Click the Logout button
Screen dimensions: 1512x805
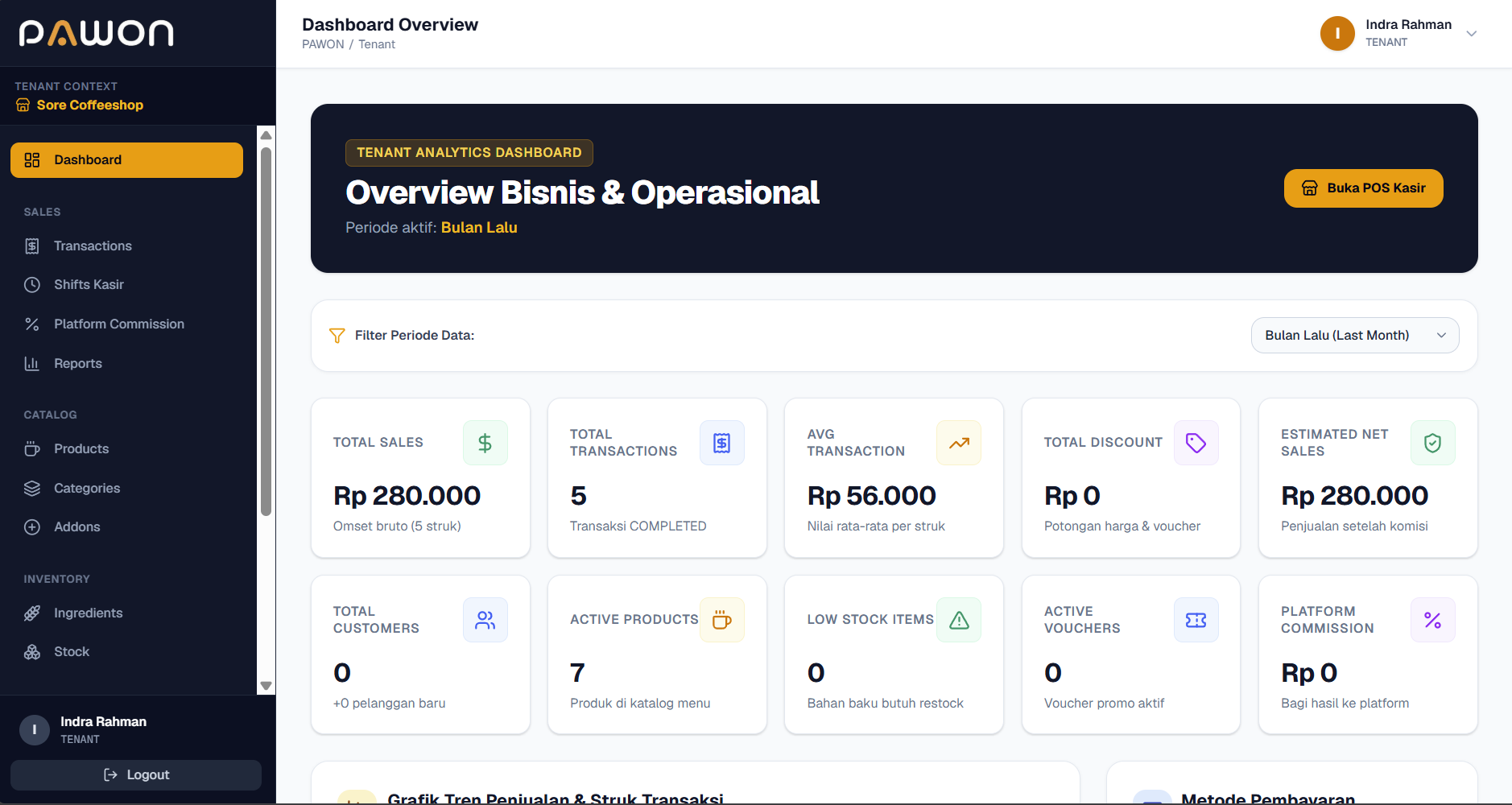click(x=136, y=775)
